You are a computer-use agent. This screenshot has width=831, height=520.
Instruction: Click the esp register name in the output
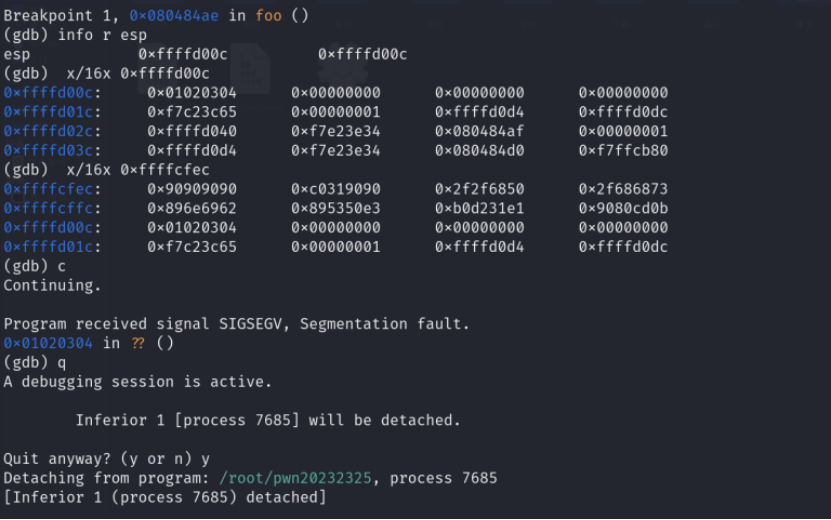tap(16, 54)
